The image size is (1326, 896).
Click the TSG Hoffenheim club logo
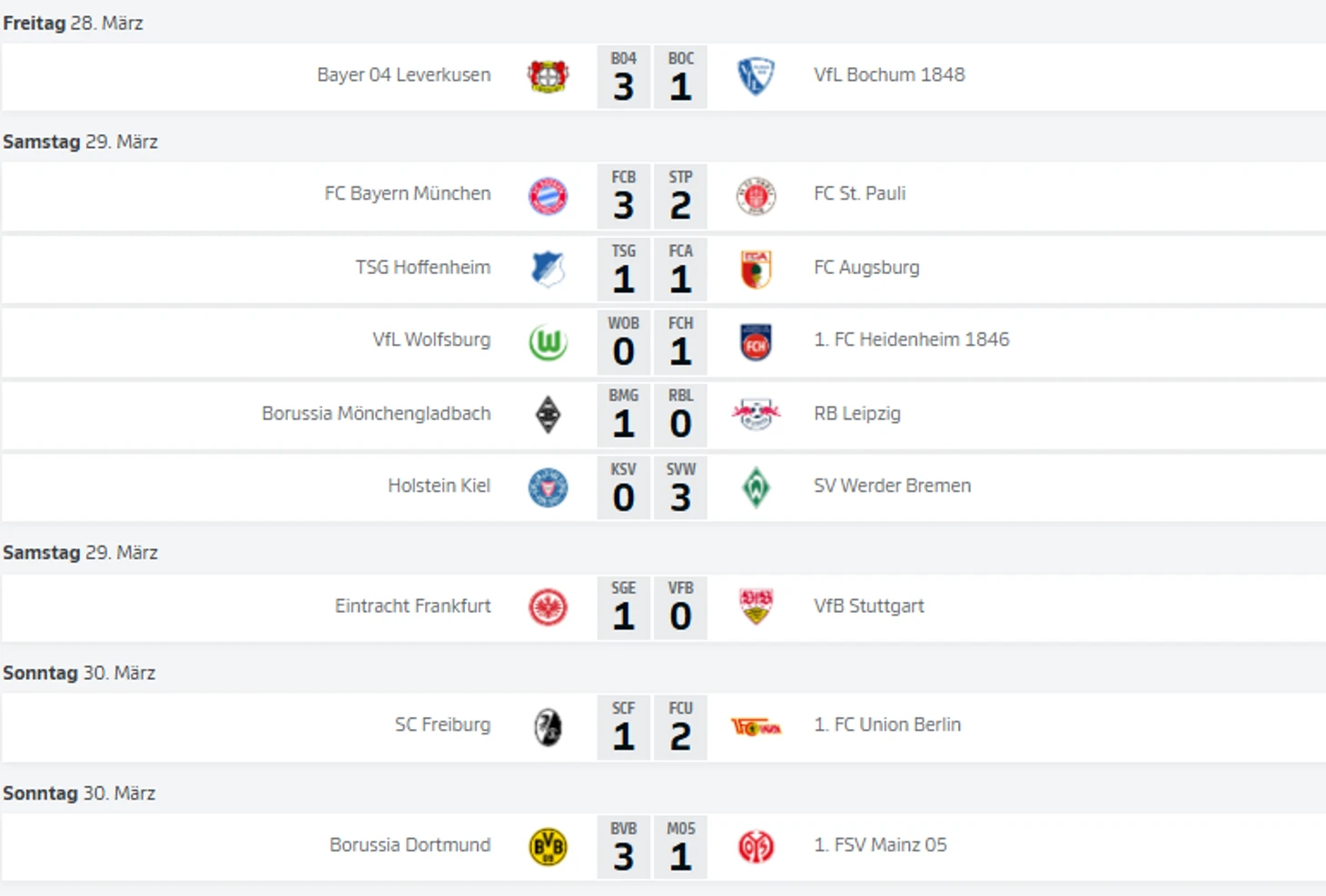pos(548,270)
